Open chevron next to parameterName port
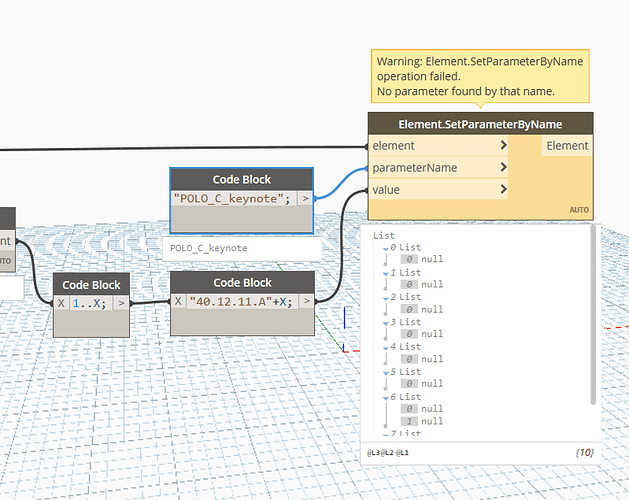The width and height of the screenshot is (629, 500). 503,167
